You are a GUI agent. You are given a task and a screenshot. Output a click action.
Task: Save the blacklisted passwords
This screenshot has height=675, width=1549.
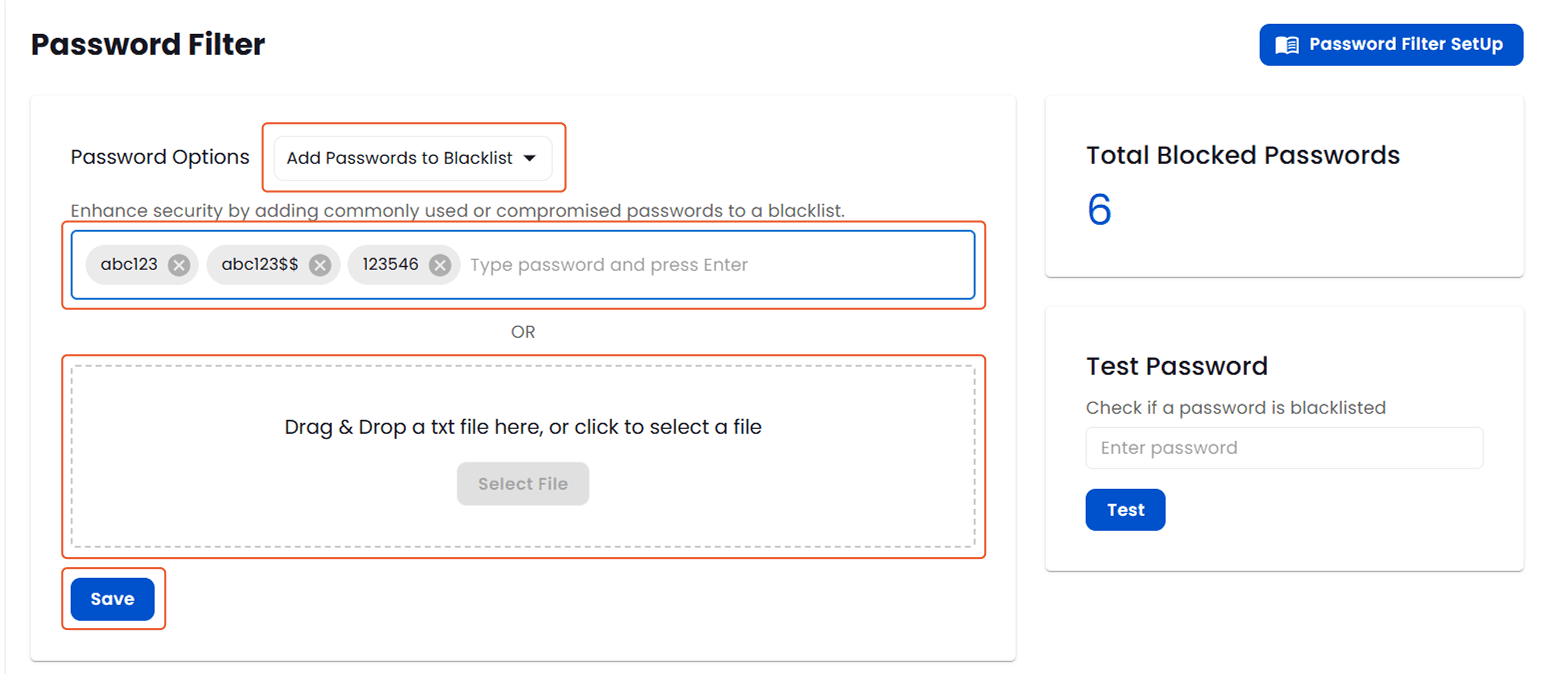(112, 598)
